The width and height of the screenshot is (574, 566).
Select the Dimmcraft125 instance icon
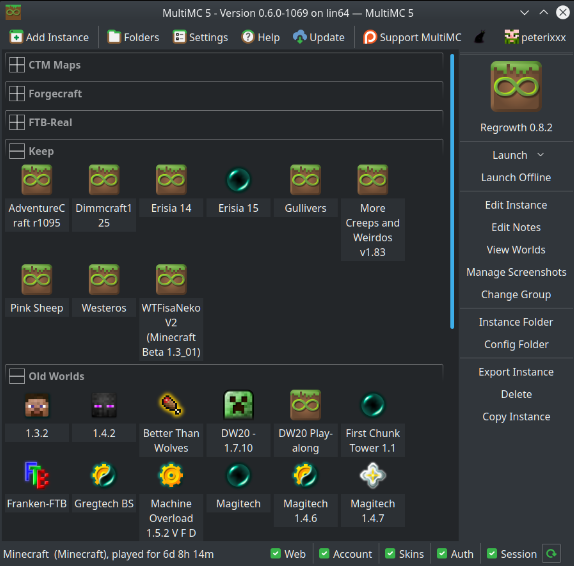[x=104, y=179]
